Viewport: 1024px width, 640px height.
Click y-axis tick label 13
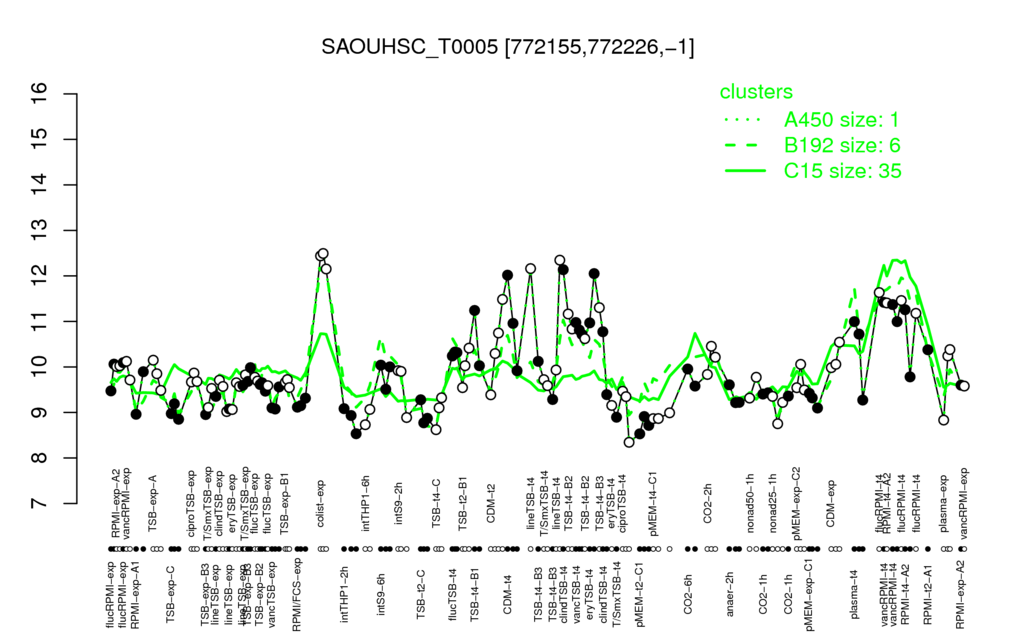coord(40,231)
